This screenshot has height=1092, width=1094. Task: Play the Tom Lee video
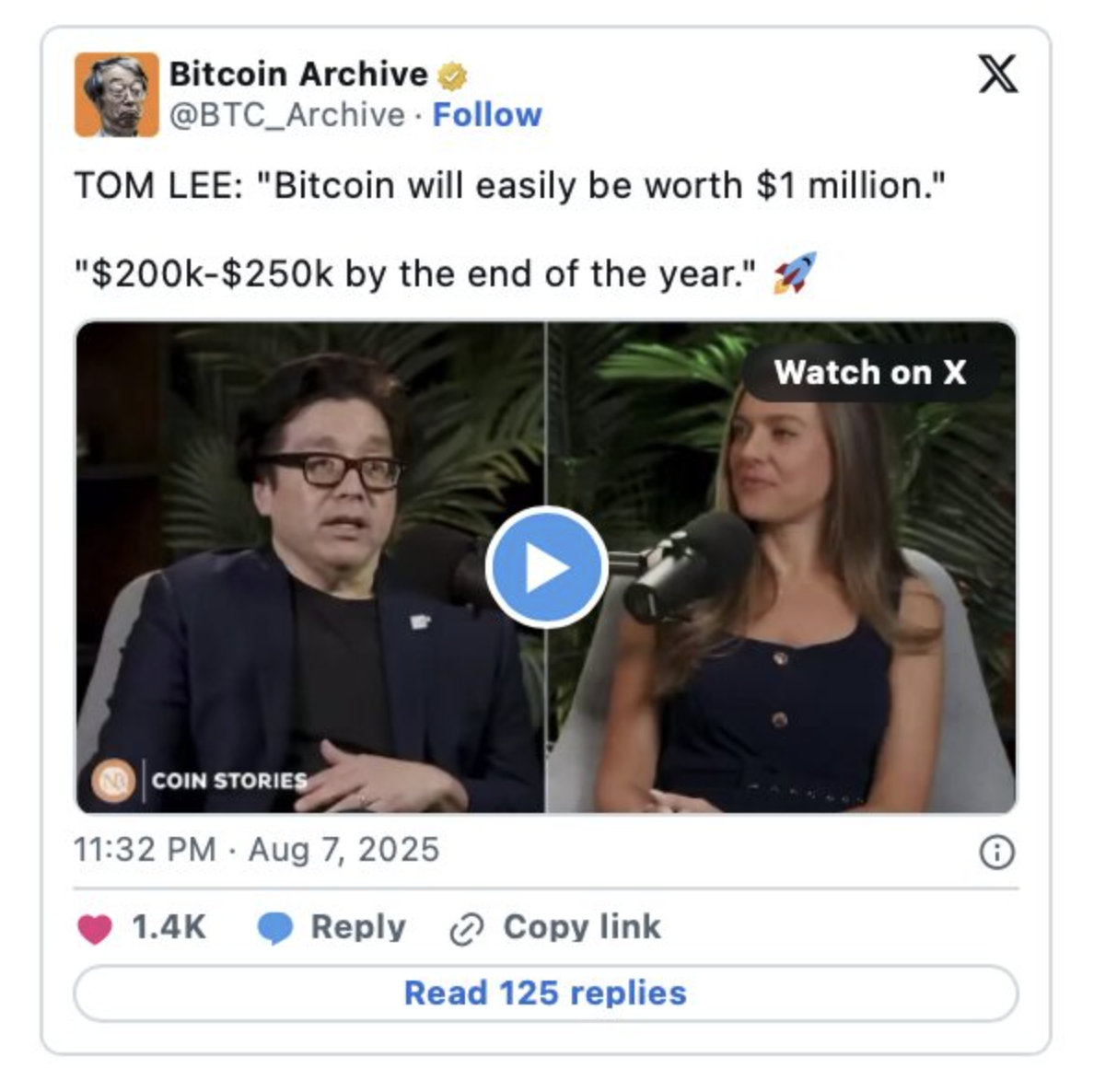point(546,567)
